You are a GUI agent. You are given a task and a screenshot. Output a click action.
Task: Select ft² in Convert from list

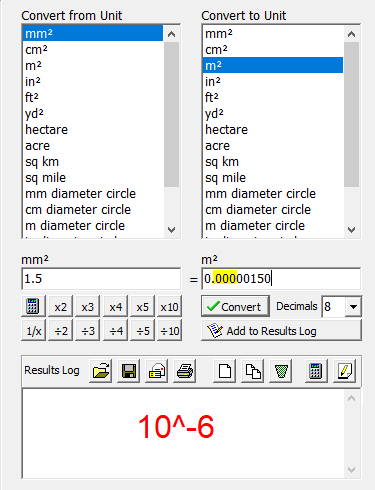tap(93, 97)
